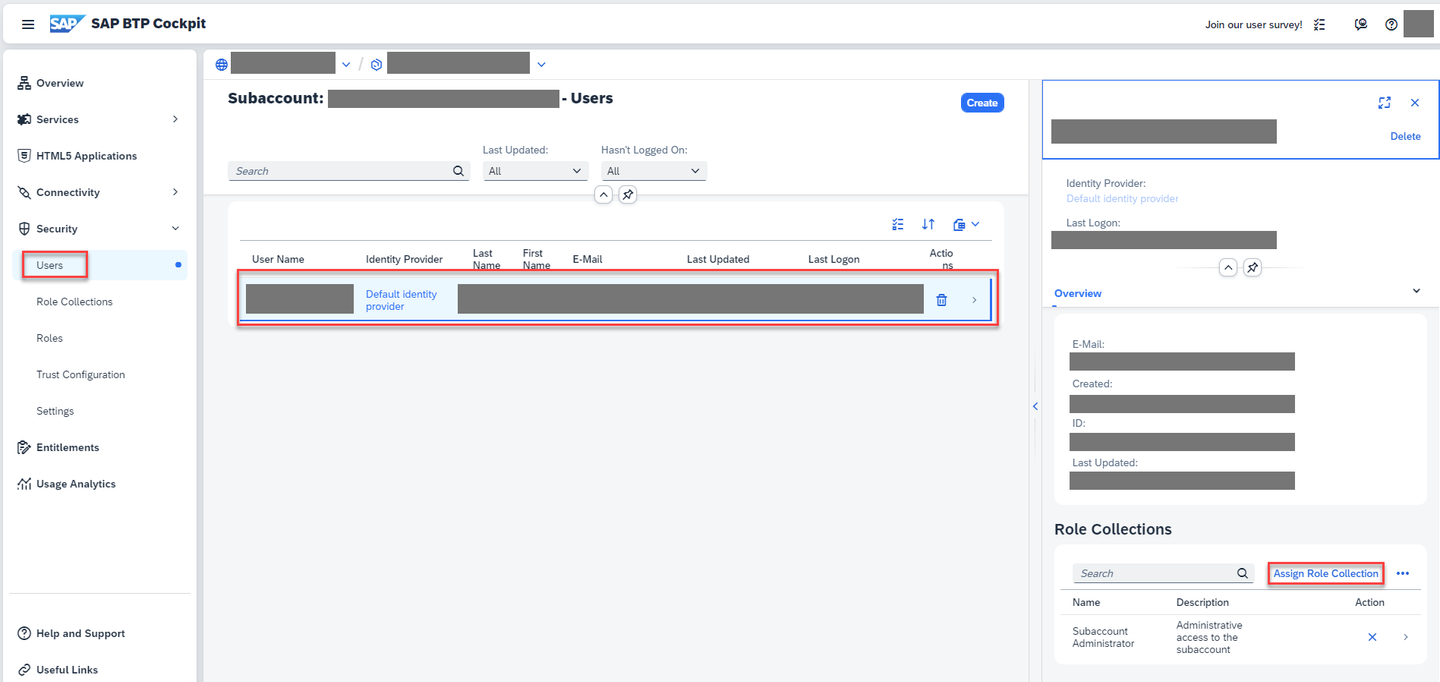Click the Role Collections search magnifier
The height and width of the screenshot is (682, 1440).
coord(1243,573)
